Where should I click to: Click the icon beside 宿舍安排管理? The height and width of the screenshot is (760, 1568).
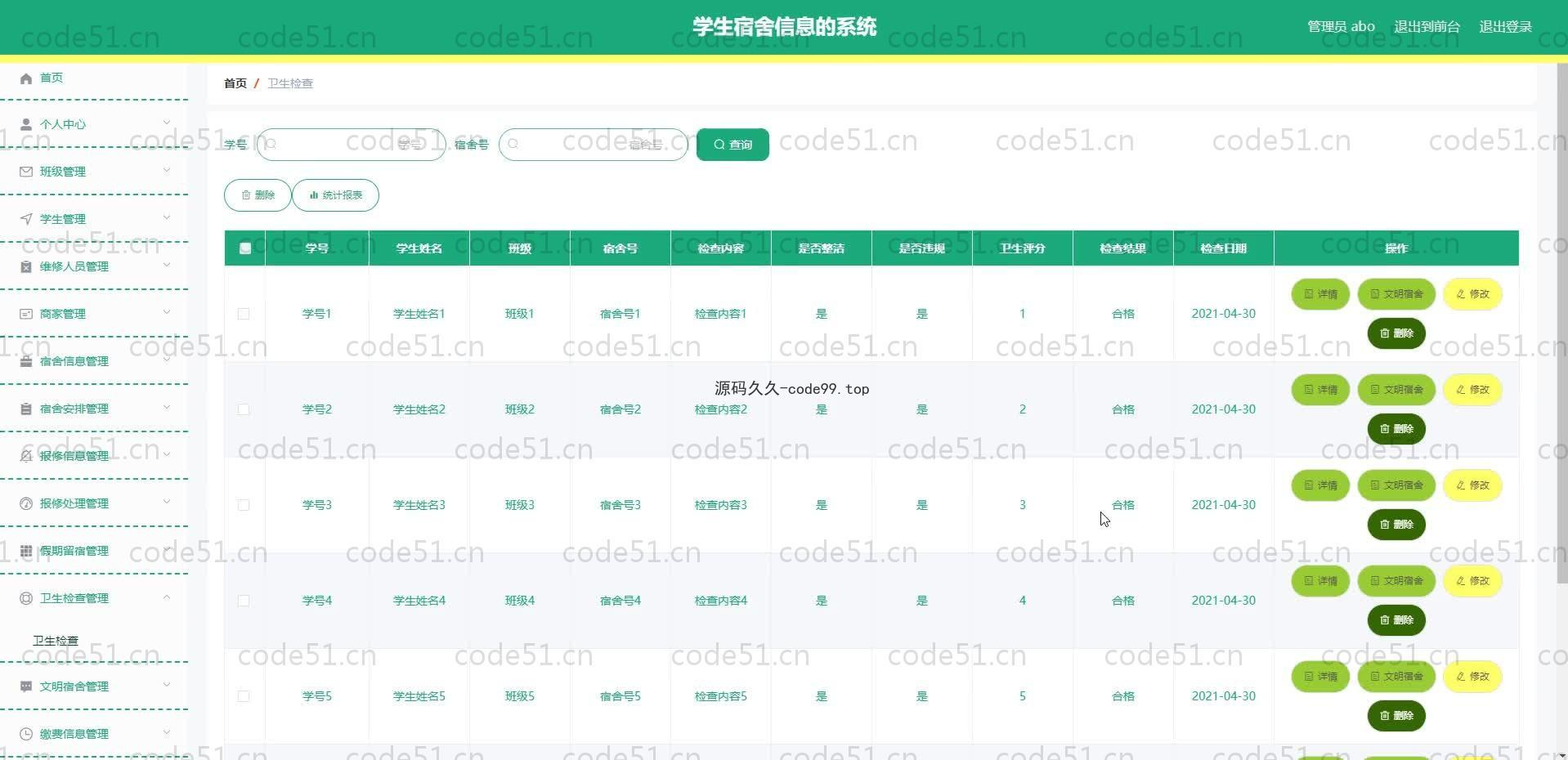pos(26,409)
